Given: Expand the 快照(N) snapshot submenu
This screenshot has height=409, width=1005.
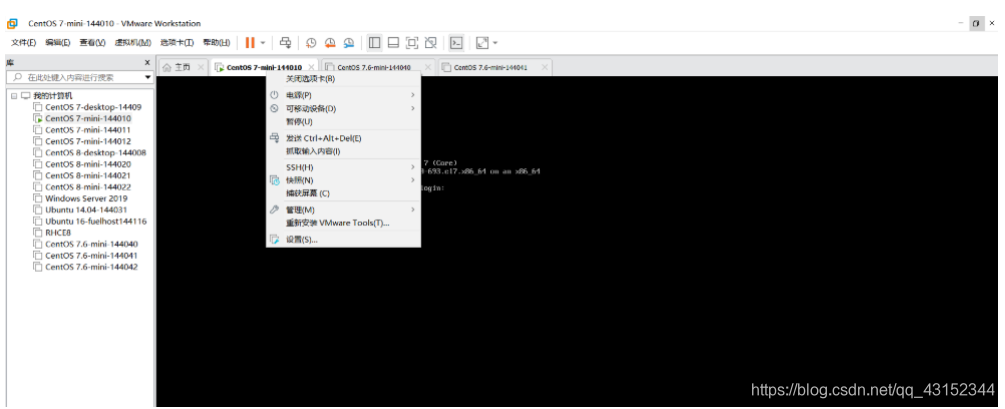Looking at the screenshot, I should [x=344, y=180].
